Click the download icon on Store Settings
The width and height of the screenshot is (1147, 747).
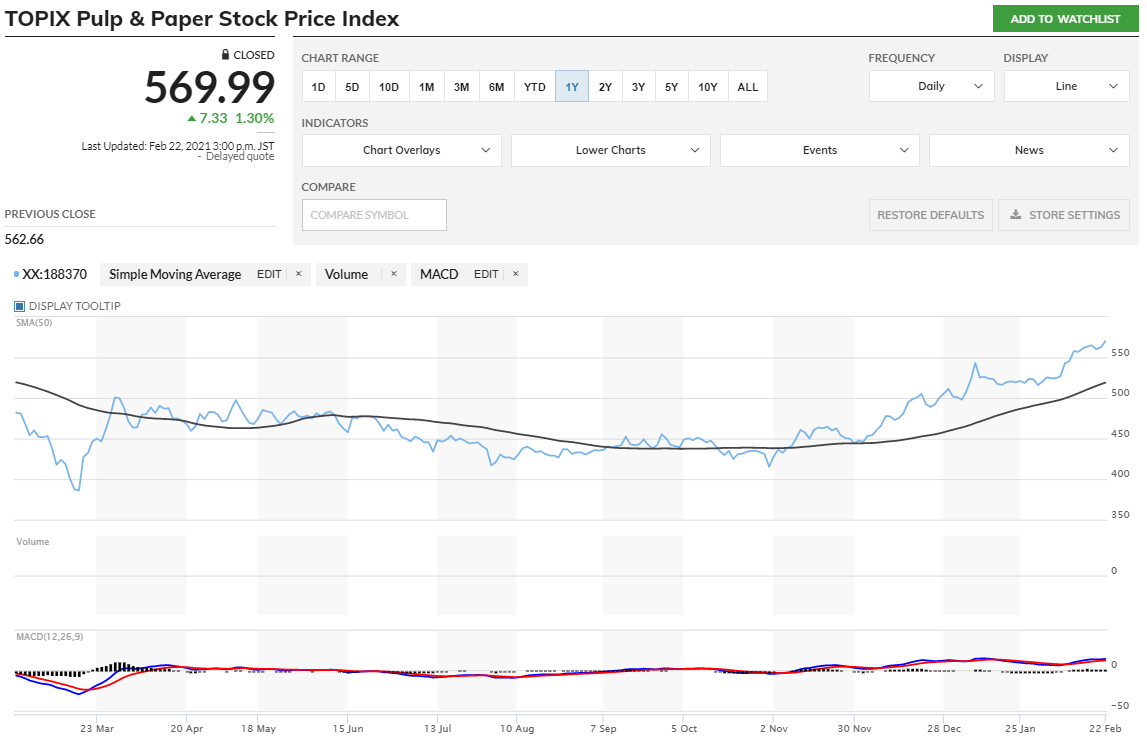[x=1015, y=215]
